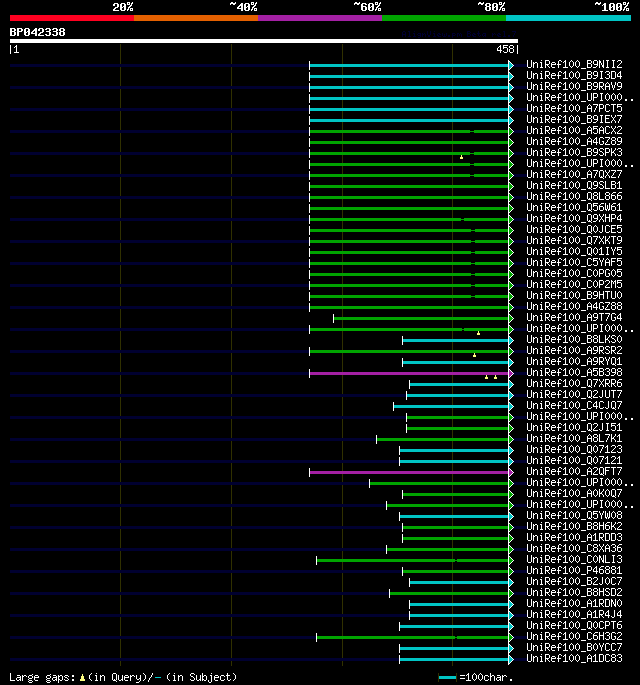The image size is (640, 685).
Task: Select the UniRef100_A0K0Q7 label
Action: pos(574,494)
